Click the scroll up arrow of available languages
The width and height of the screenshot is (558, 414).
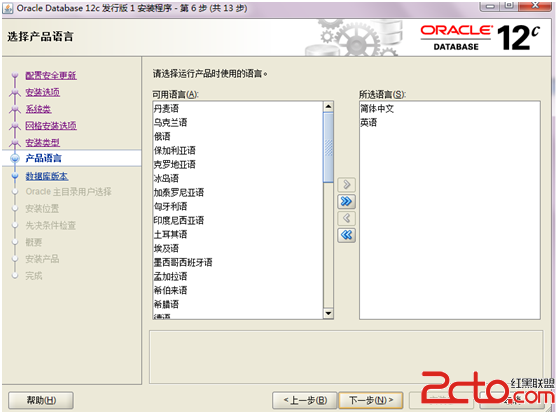[x=328, y=106]
